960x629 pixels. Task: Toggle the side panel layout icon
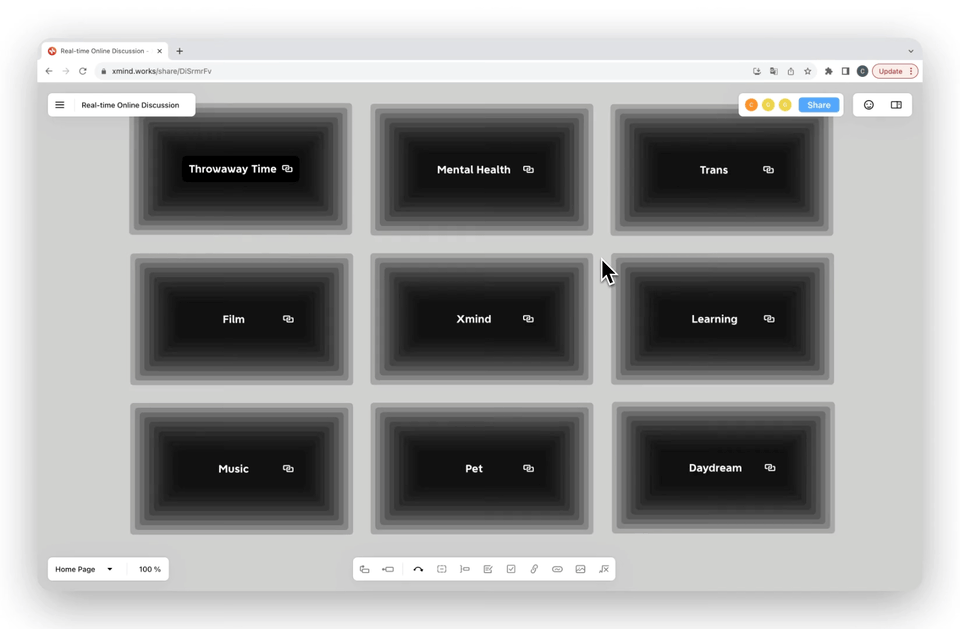click(896, 105)
